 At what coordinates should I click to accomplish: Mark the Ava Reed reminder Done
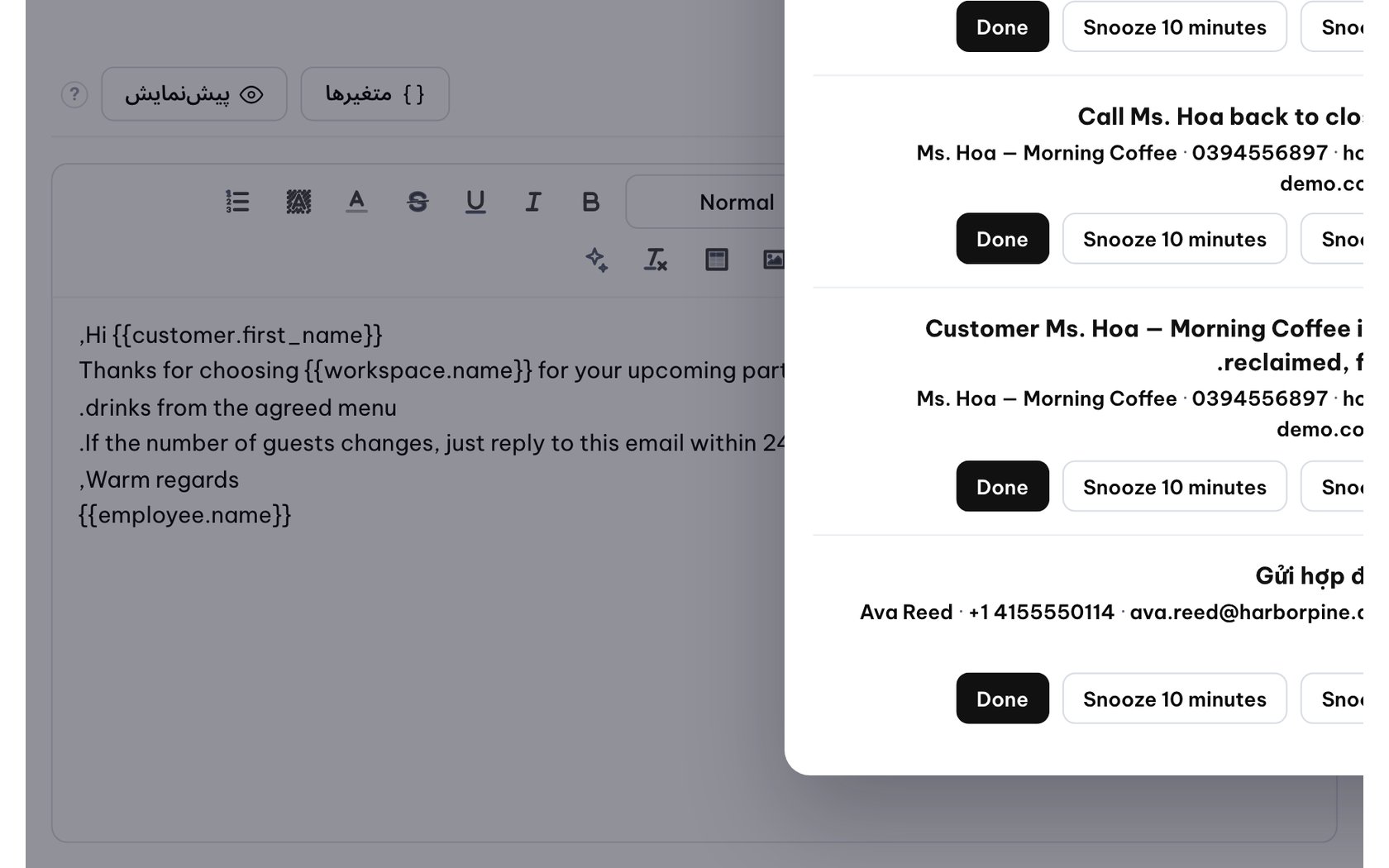click(x=1002, y=699)
